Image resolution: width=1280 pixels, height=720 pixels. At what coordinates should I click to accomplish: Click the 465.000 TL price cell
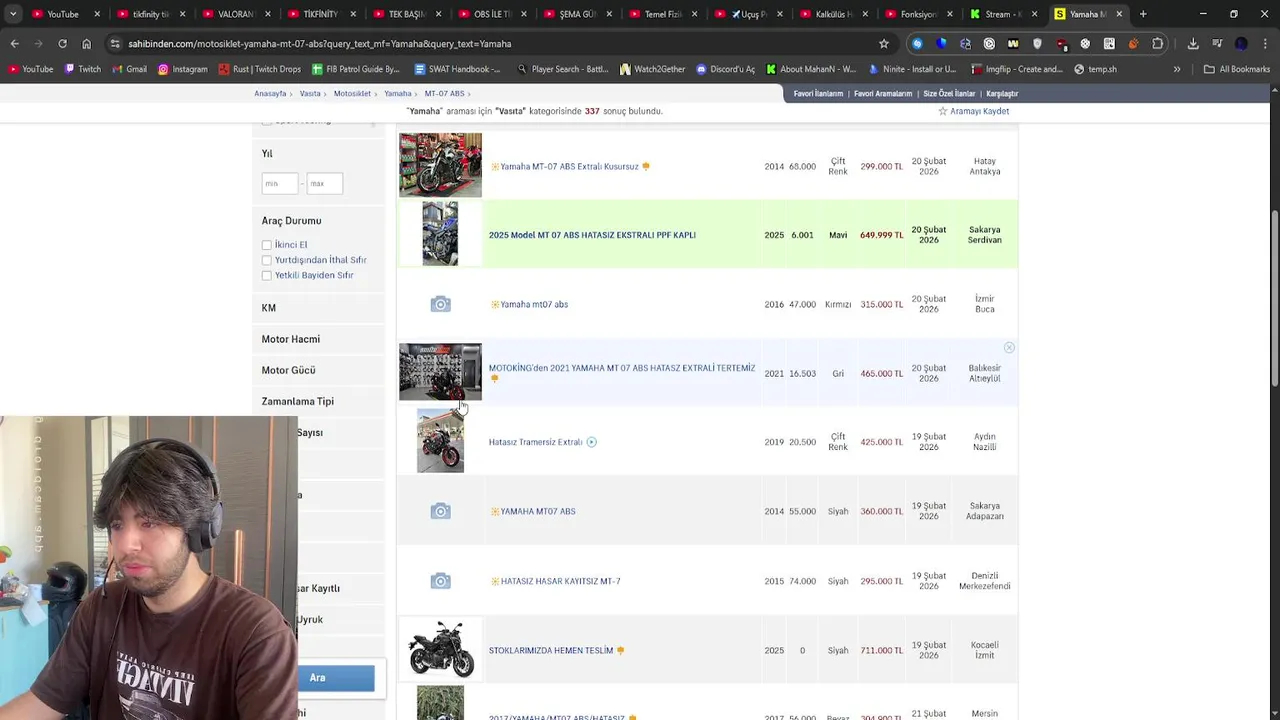[881, 374]
